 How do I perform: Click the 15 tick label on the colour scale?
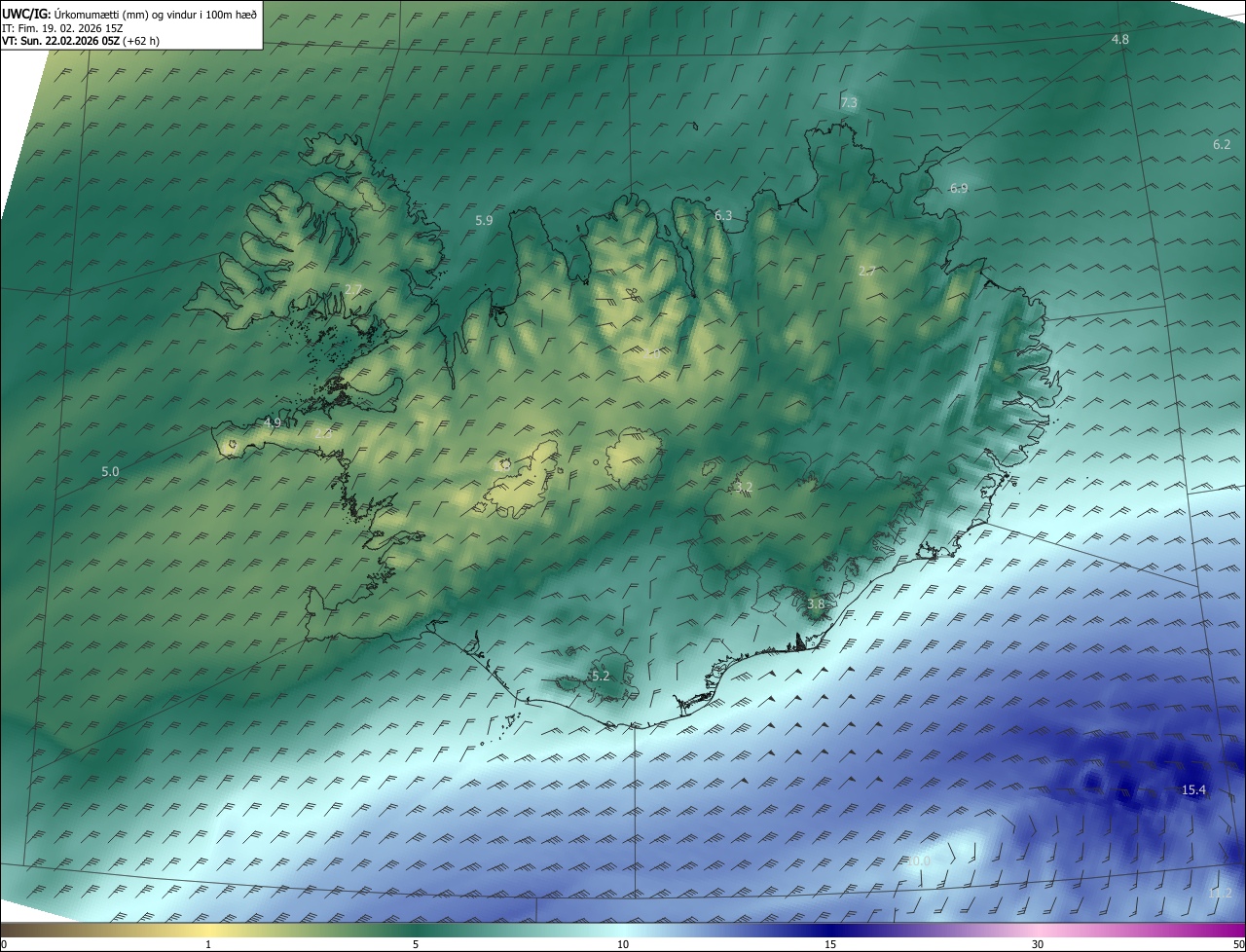pos(830,944)
